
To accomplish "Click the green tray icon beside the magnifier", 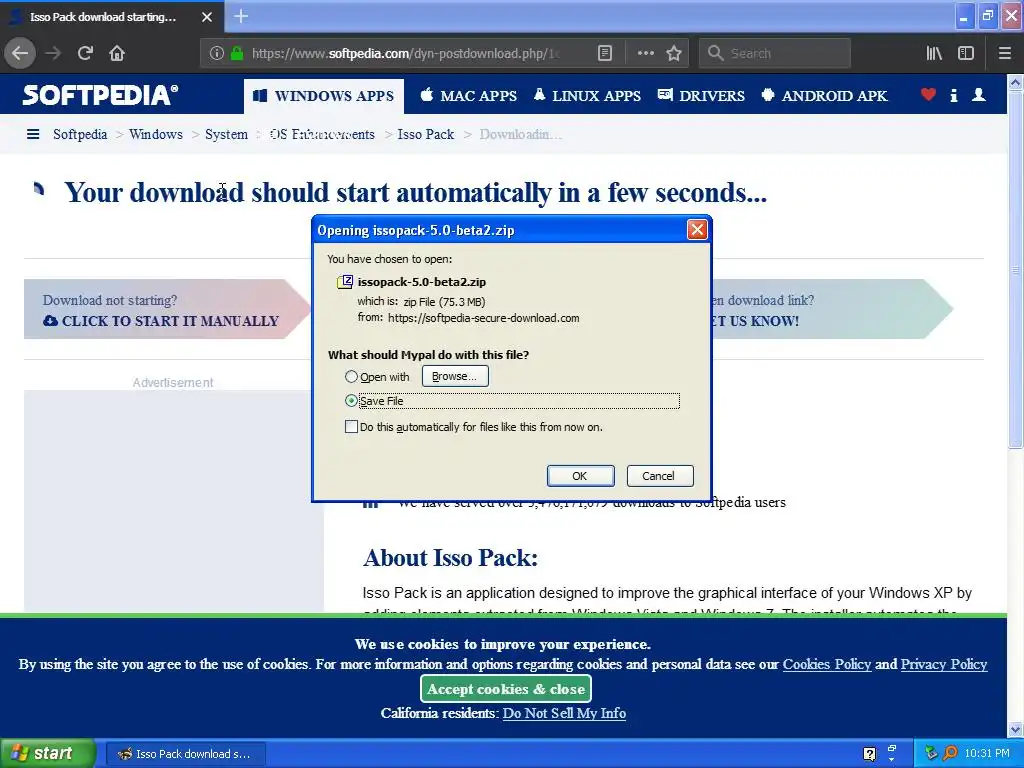I will click(931, 754).
